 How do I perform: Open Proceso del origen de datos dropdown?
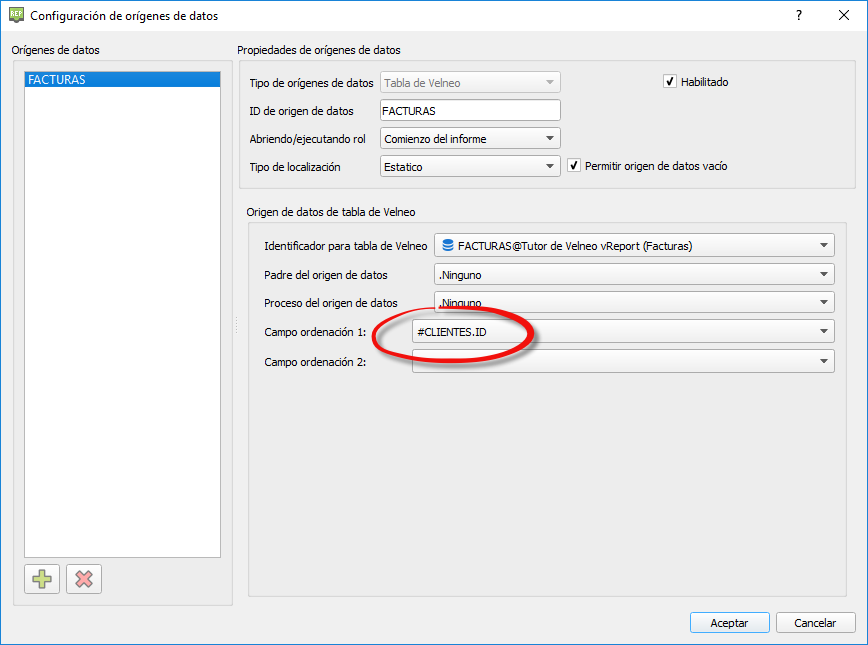[633, 302]
